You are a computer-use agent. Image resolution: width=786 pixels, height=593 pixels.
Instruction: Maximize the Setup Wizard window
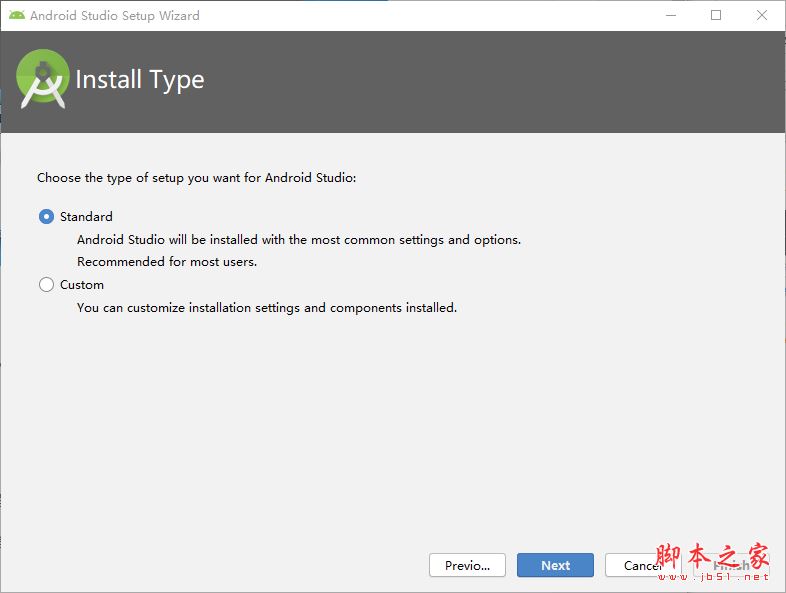click(716, 16)
